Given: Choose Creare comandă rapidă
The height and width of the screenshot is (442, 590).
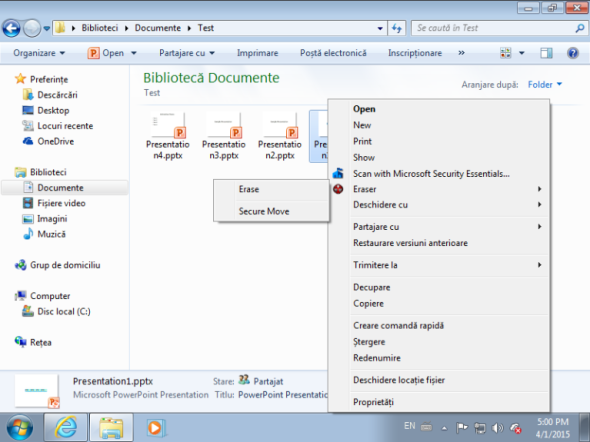Looking at the screenshot, I should [439, 326].
